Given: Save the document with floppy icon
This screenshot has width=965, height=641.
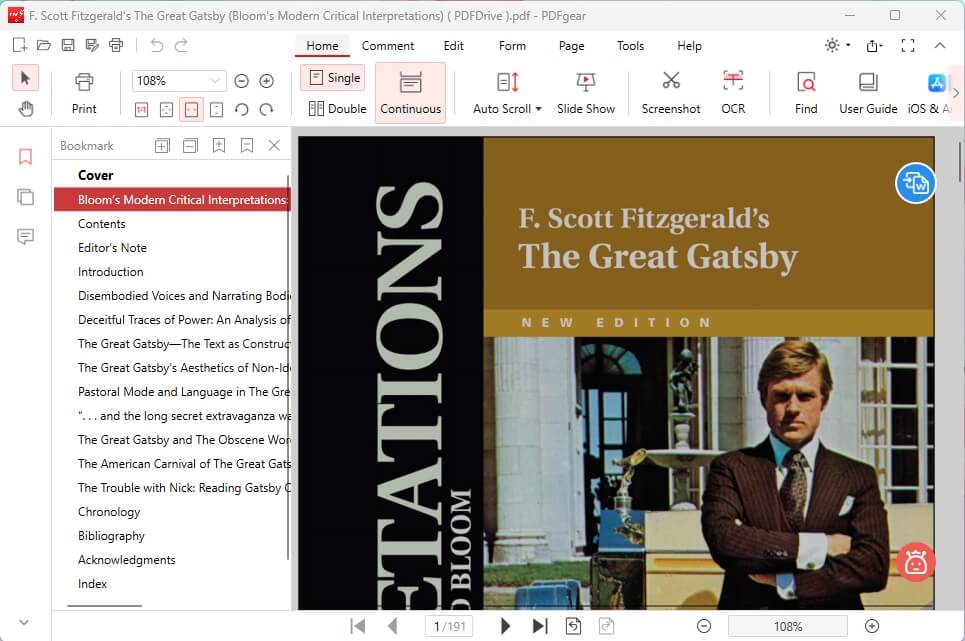Looking at the screenshot, I should click(x=68, y=45).
